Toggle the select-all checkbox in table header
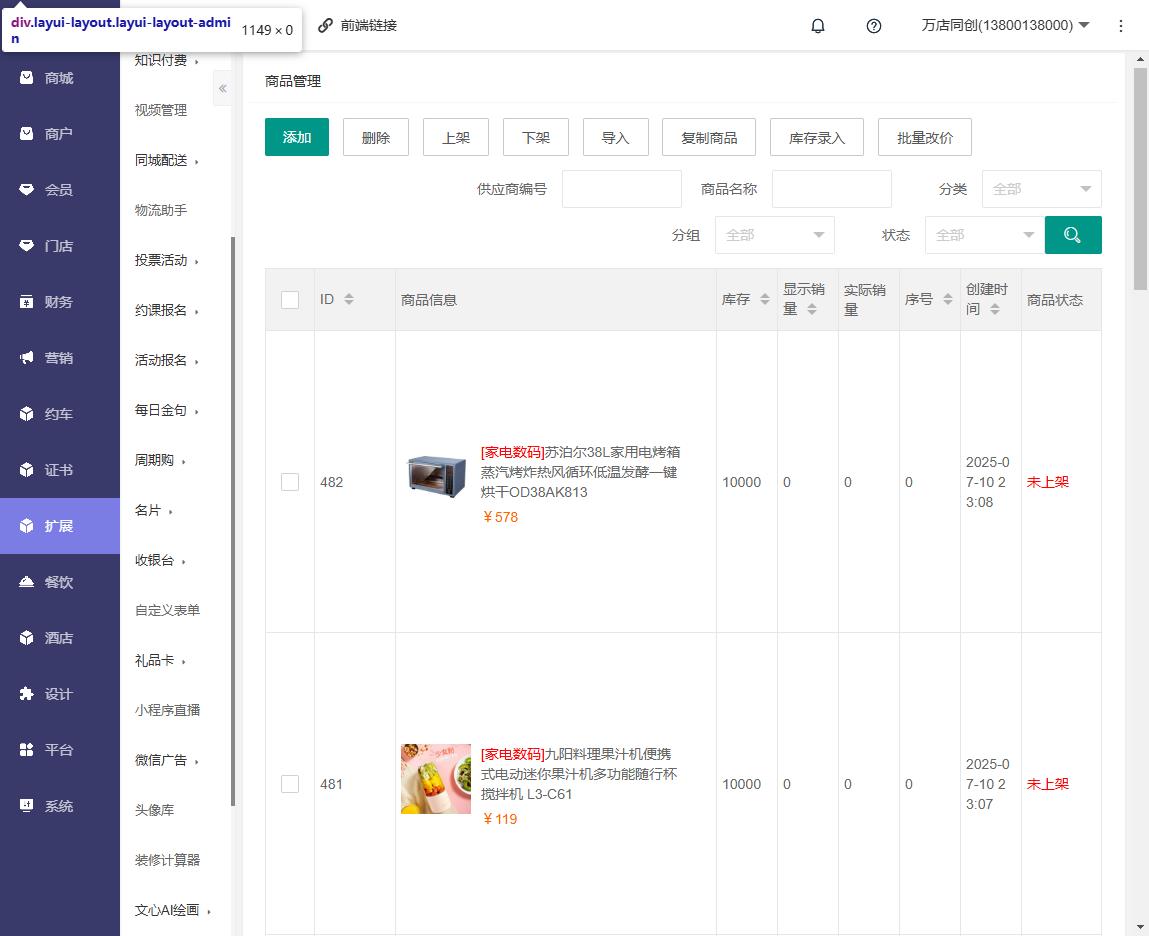This screenshot has width=1149, height=936. click(290, 299)
